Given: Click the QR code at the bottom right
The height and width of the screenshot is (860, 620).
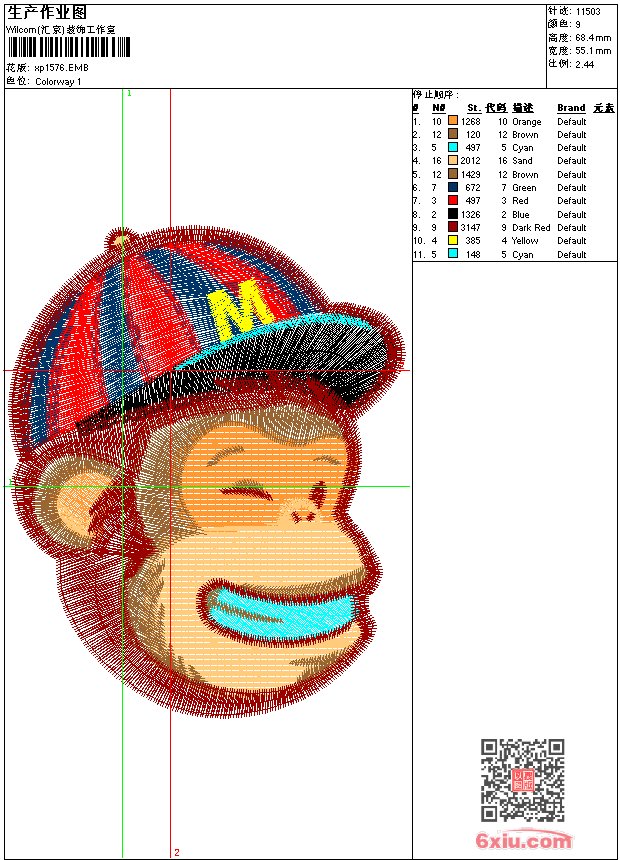Looking at the screenshot, I should [523, 780].
